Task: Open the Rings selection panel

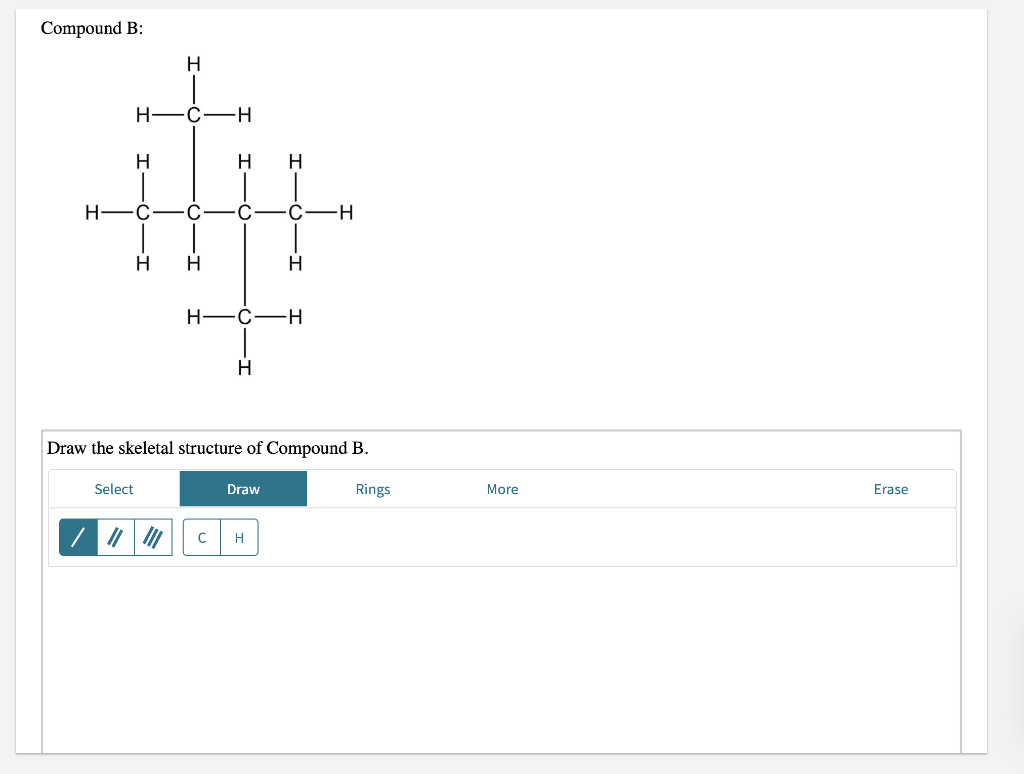Action: point(372,489)
